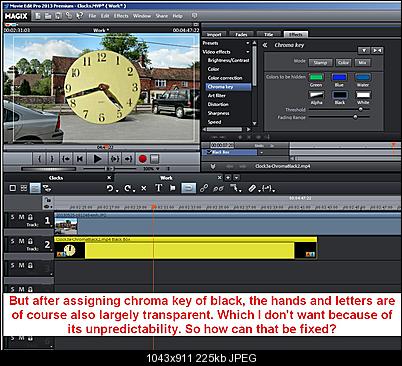Set the range start marker bracket button
Screen dimensions: 402x366
[39, 159]
